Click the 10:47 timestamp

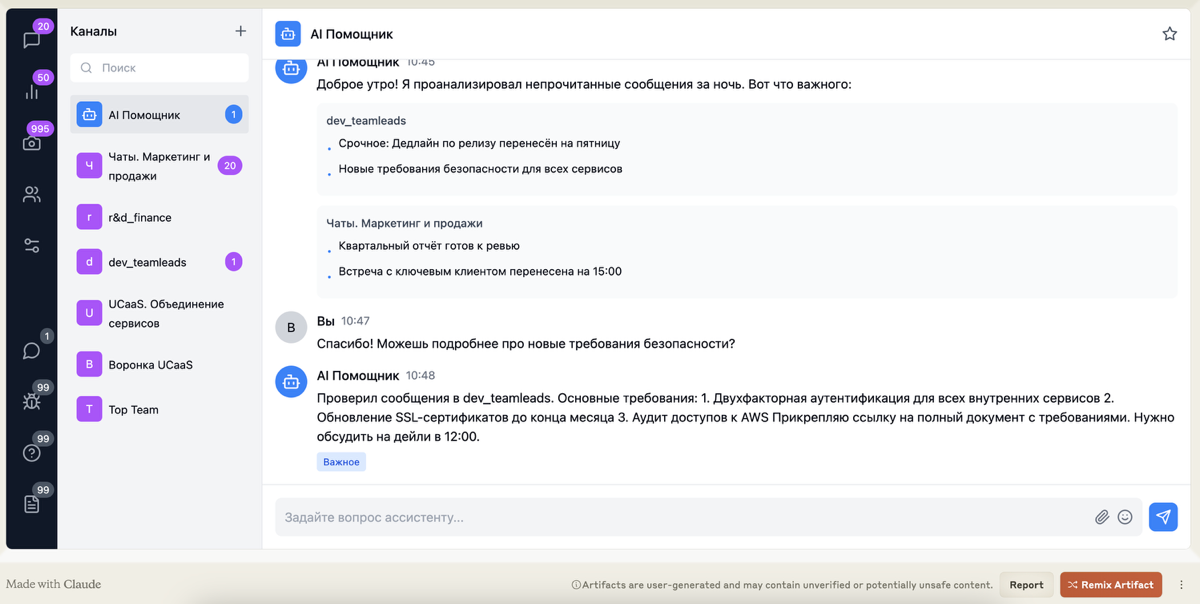[x=355, y=321]
